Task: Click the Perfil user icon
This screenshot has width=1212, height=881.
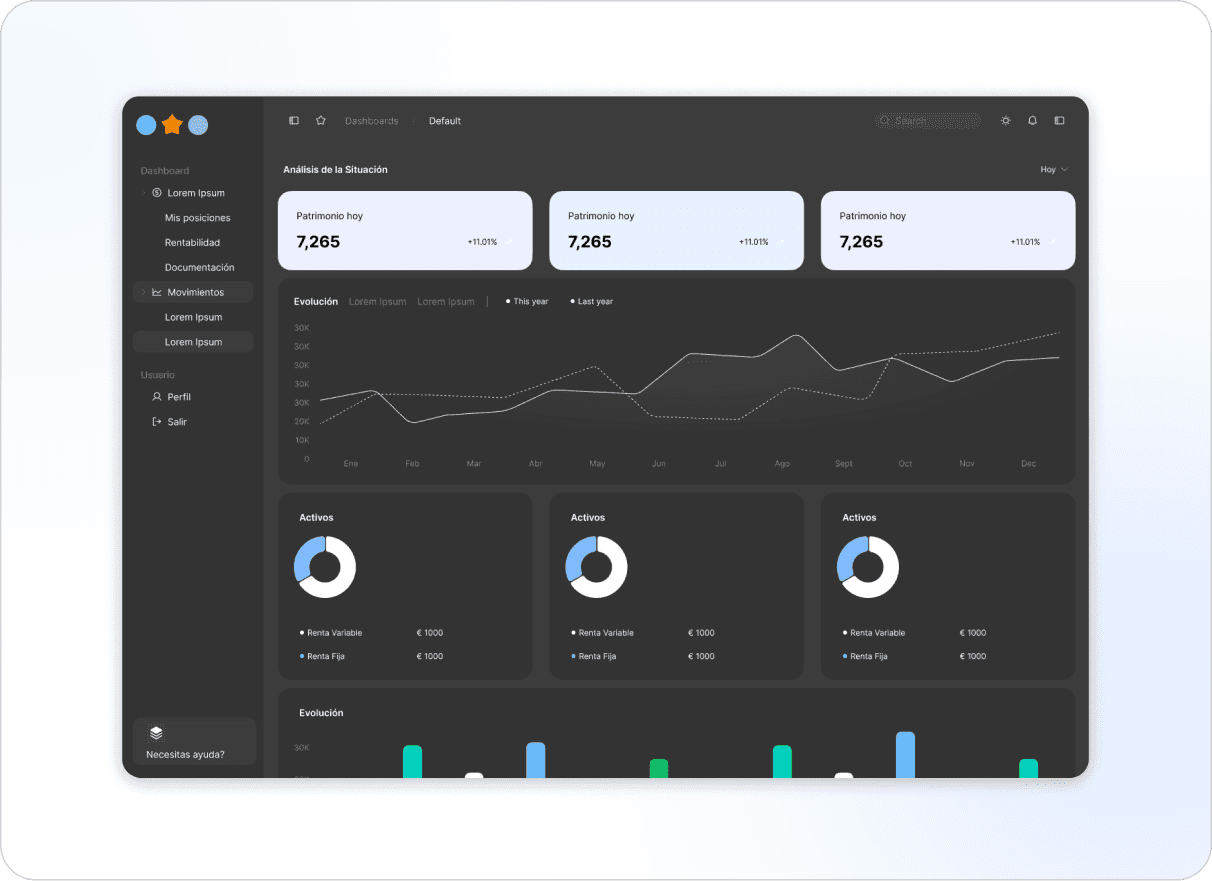Action: [156, 397]
